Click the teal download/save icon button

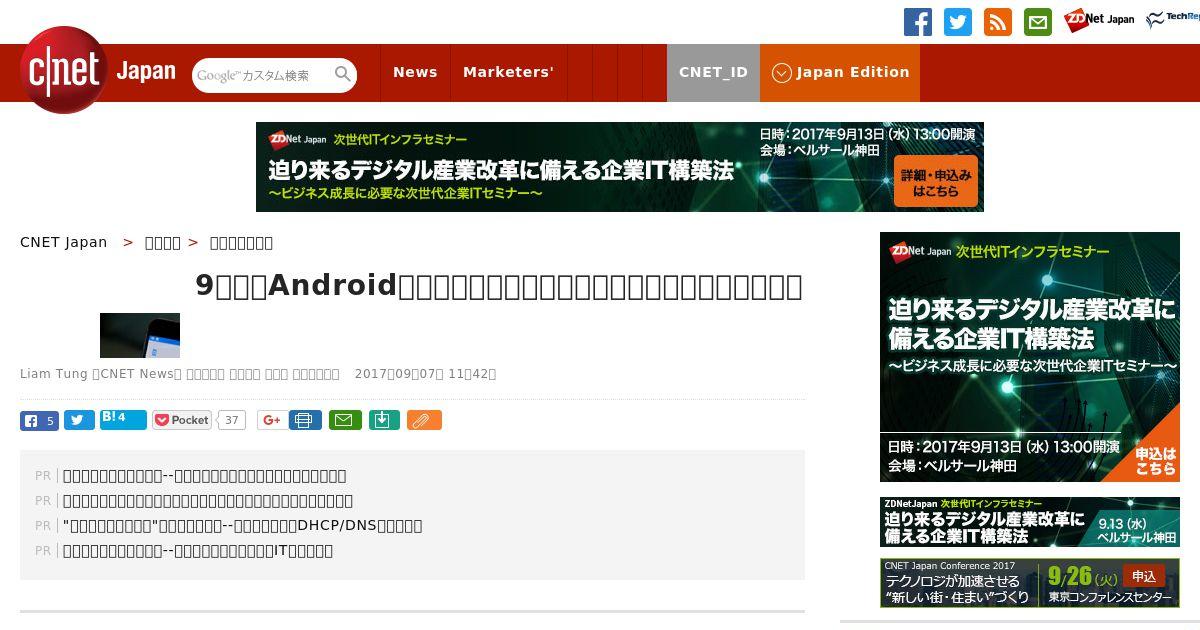point(384,420)
